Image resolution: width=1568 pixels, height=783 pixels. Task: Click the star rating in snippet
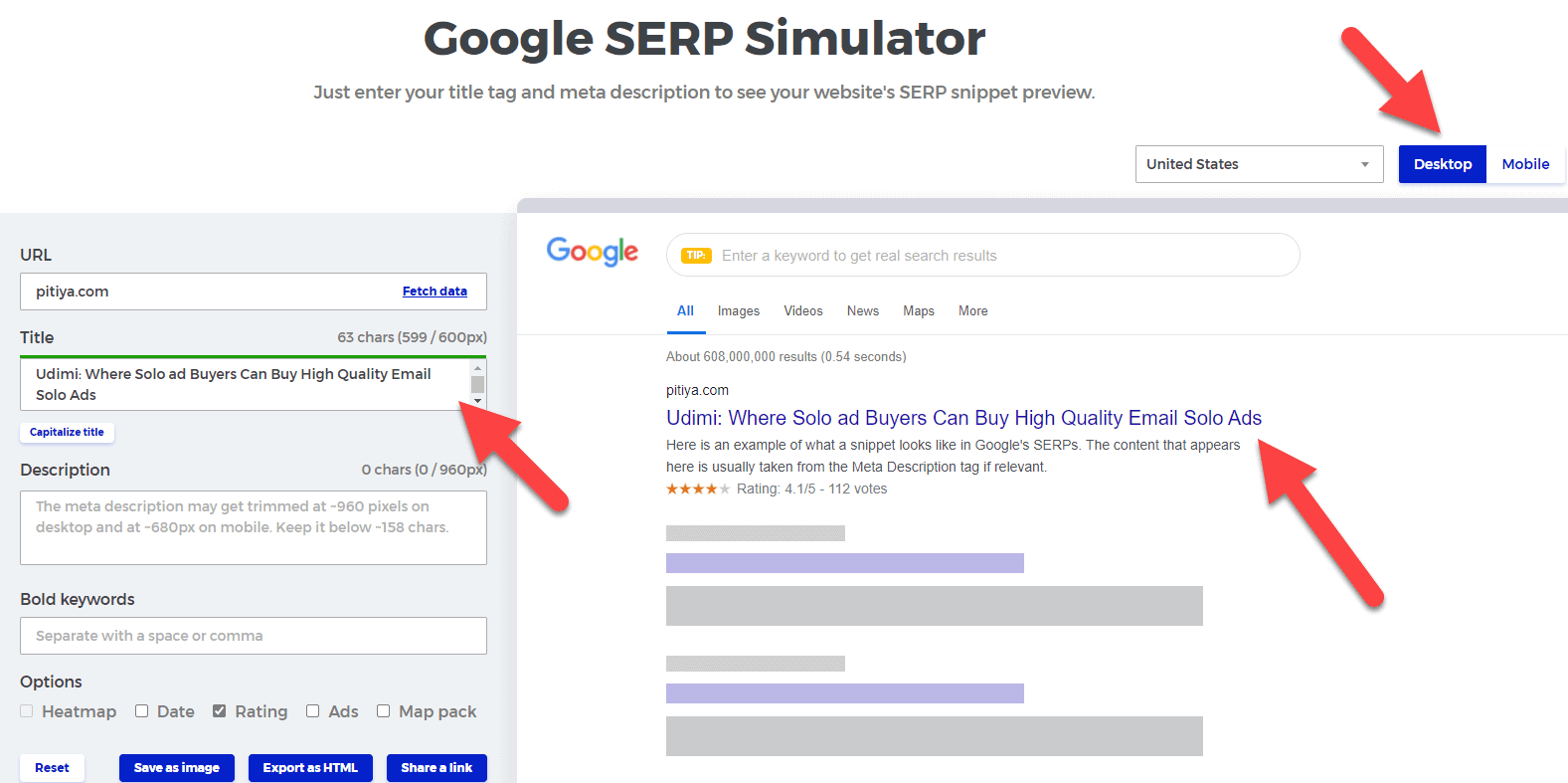[x=698, y=489]
